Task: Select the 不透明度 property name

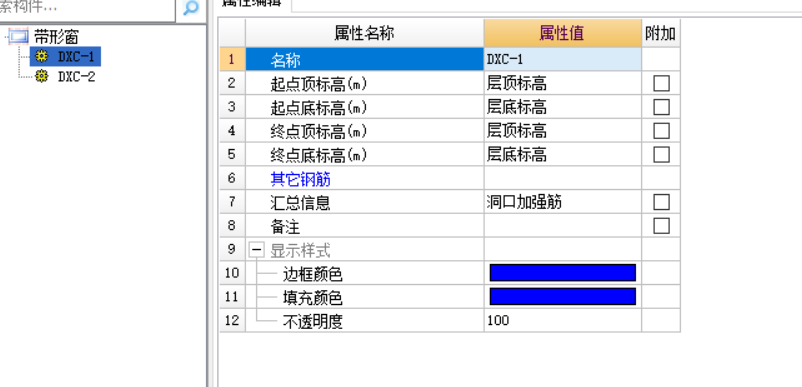Action: pos(313,322)
